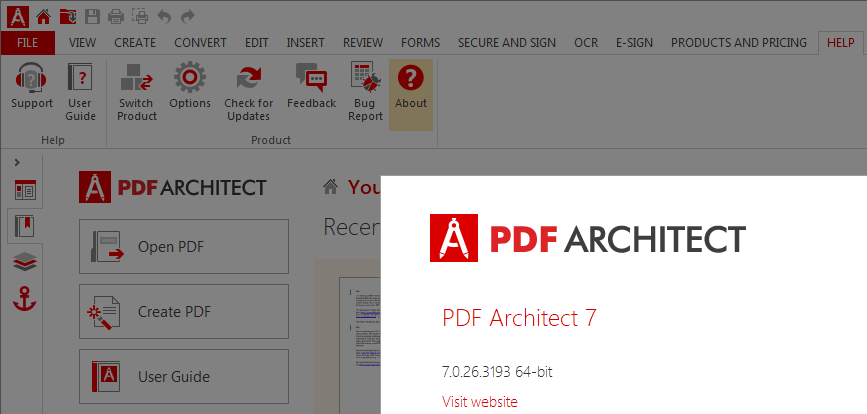The image size is (867, 414).
Task: Click the PDF Architect logo in title bar
Action: coord(18,15)
